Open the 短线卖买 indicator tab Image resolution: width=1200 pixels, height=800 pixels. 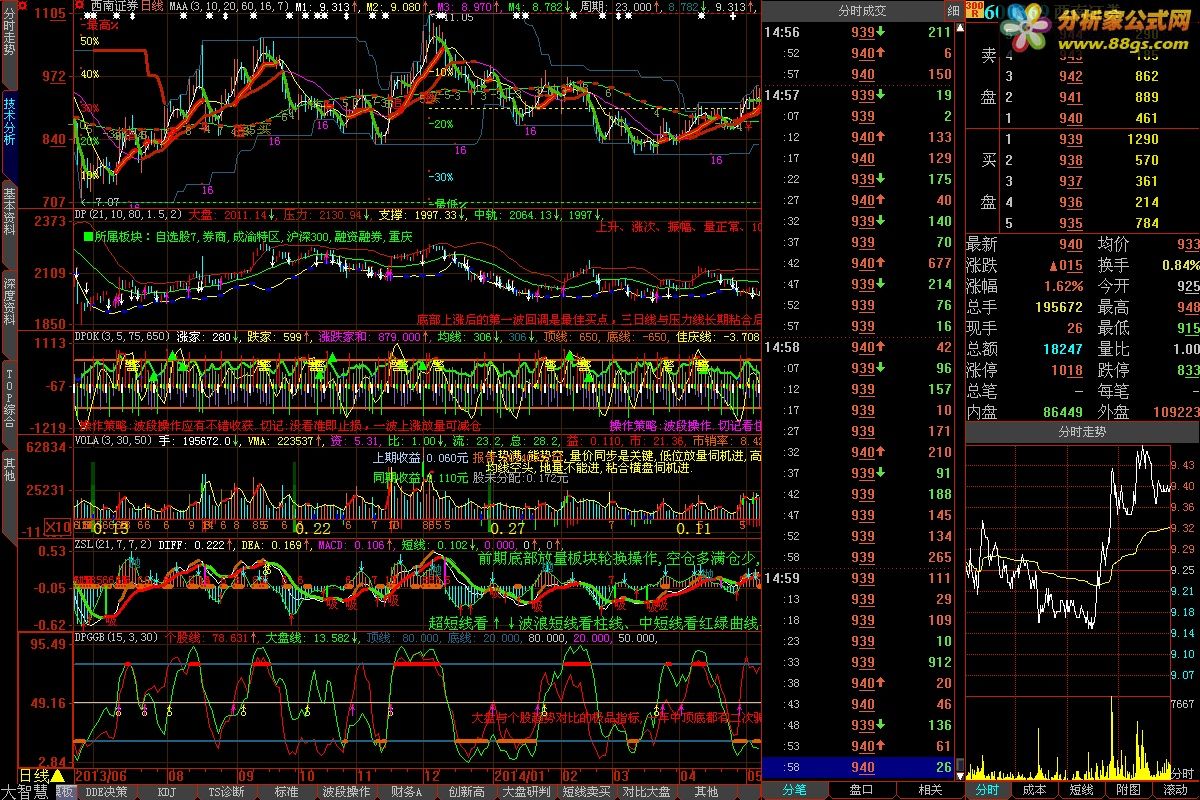pos(586,791)
